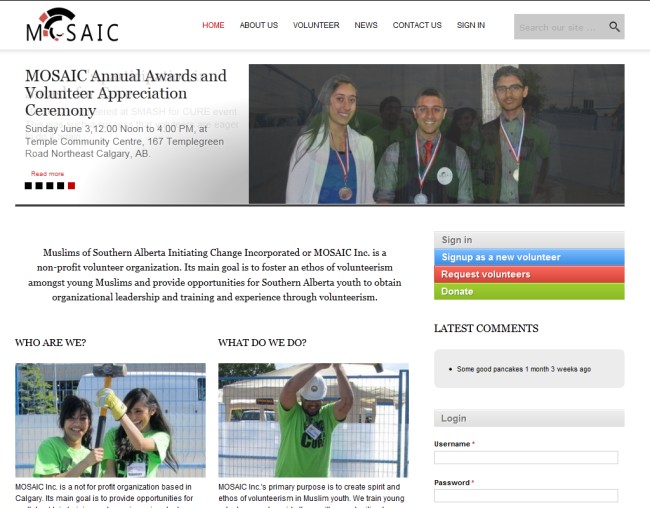650x508 pixels.
Task: Click the Username input field
Action: pos(526,457)
